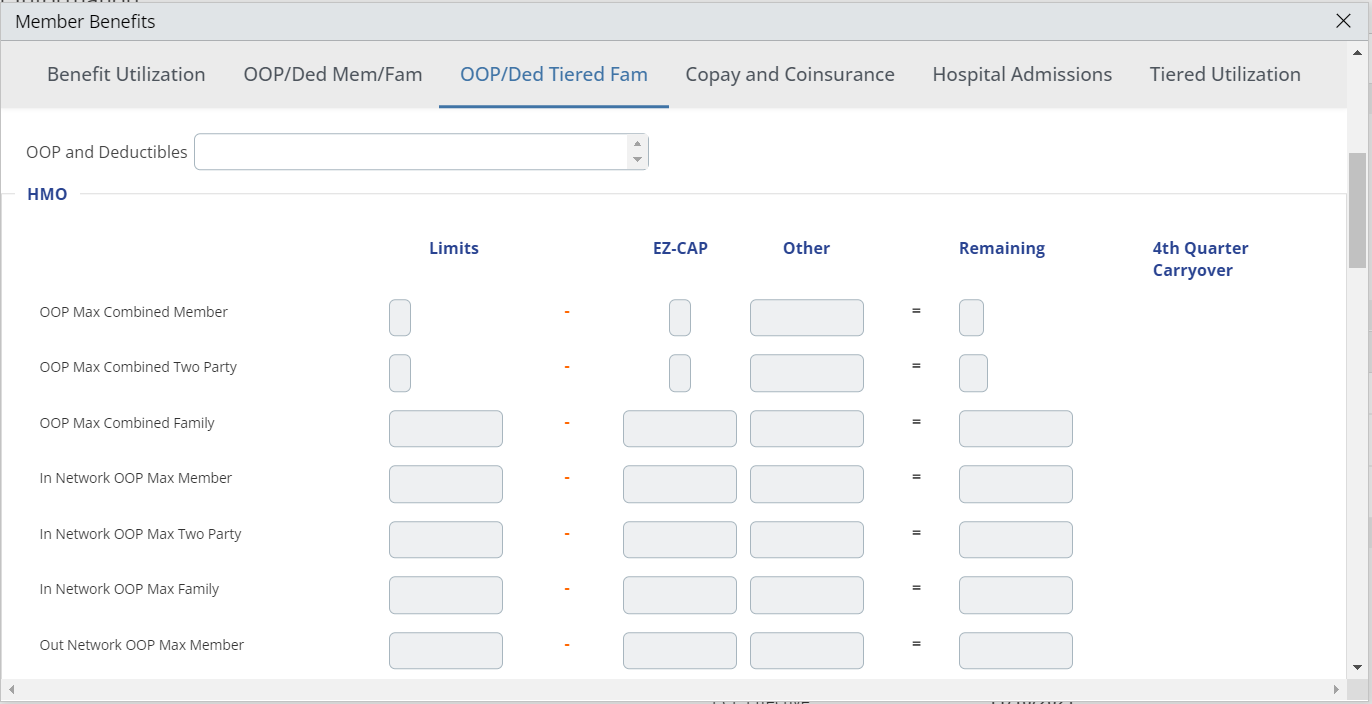1372x704 pixels.
Task: Click Remaining field for In Network OOP Max Family
Action: 1015,595
